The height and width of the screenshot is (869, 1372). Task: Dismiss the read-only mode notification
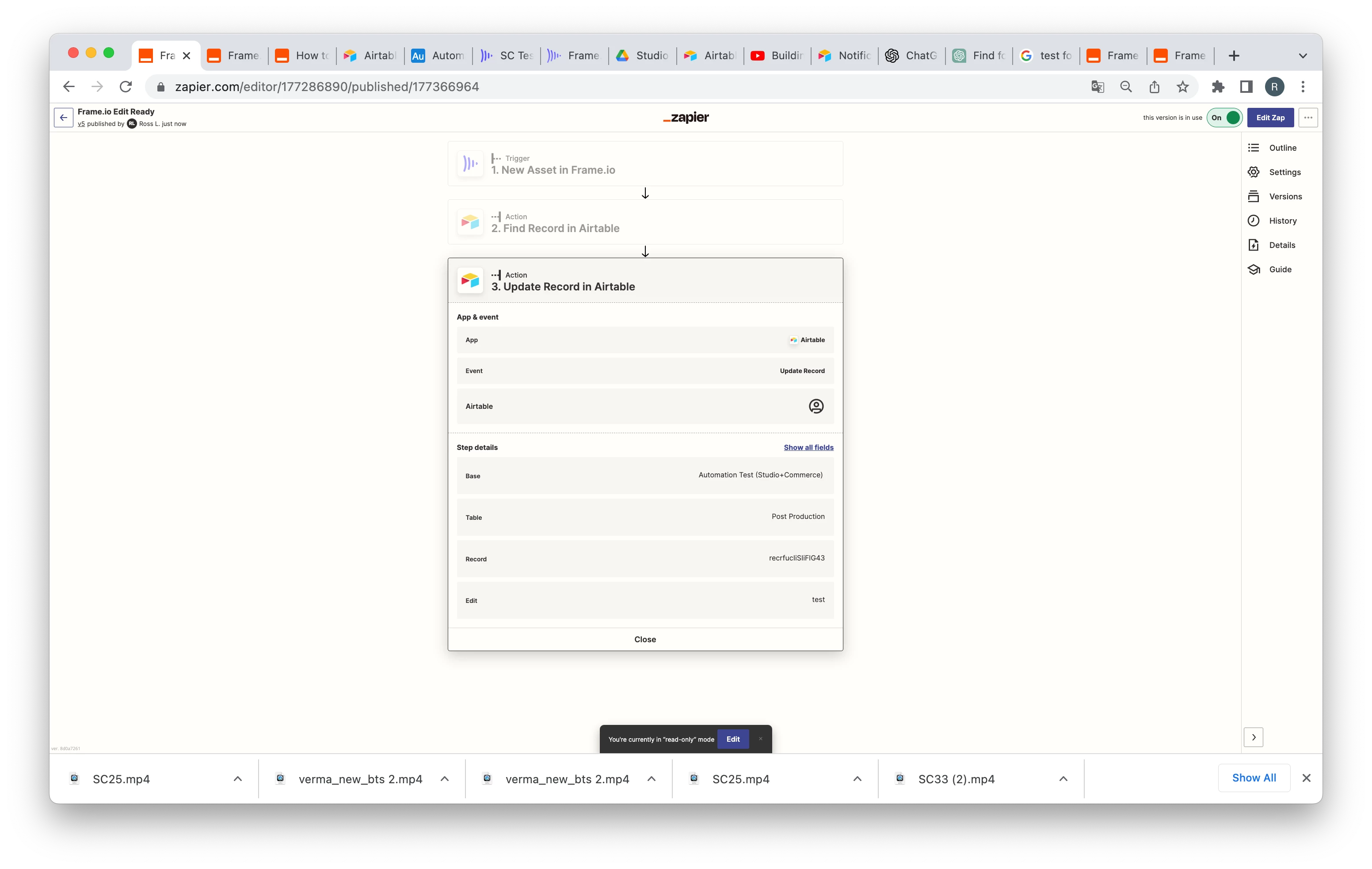coord(761,739)
